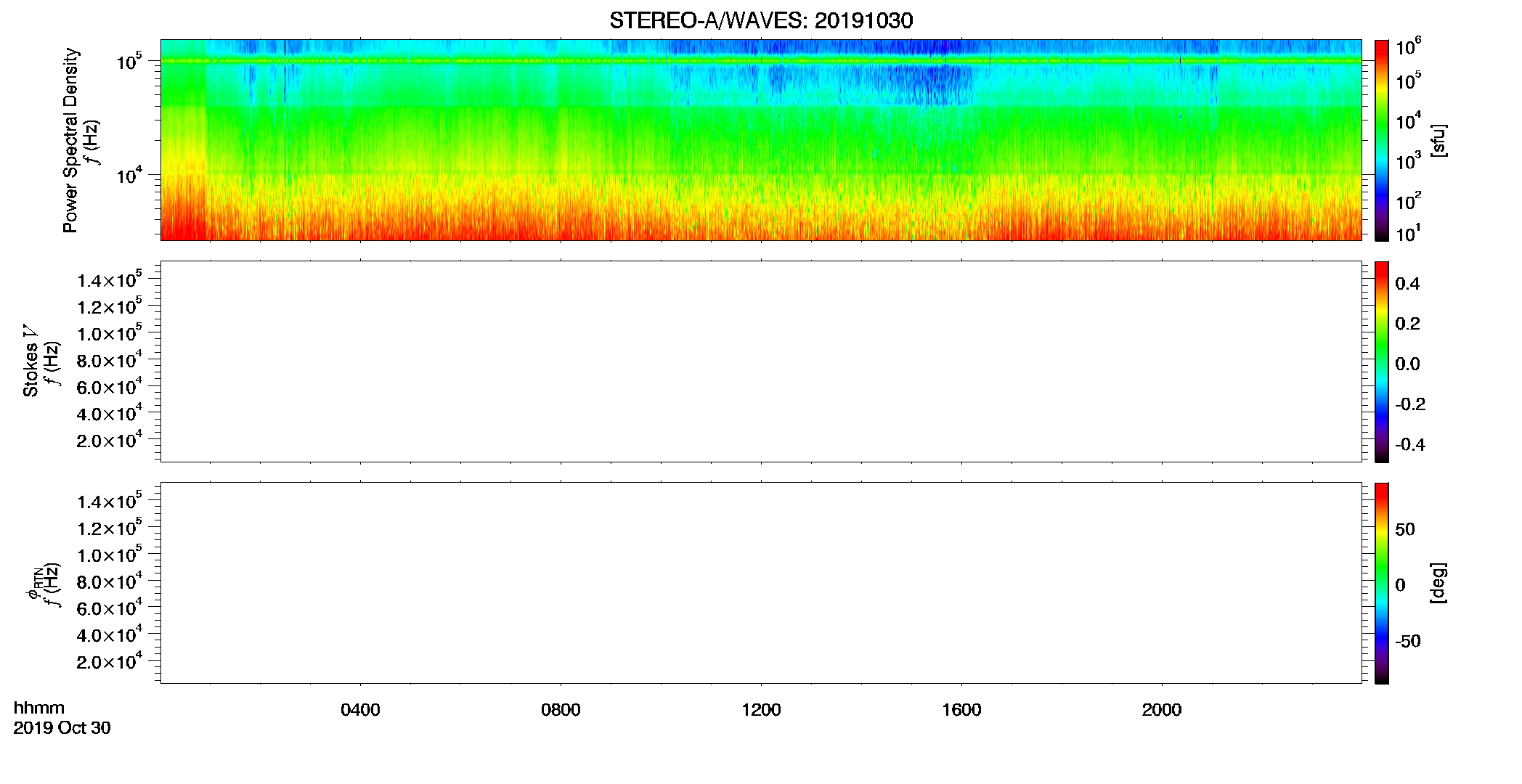
Task: Click the 1600 time tick label
Action: 961,710
